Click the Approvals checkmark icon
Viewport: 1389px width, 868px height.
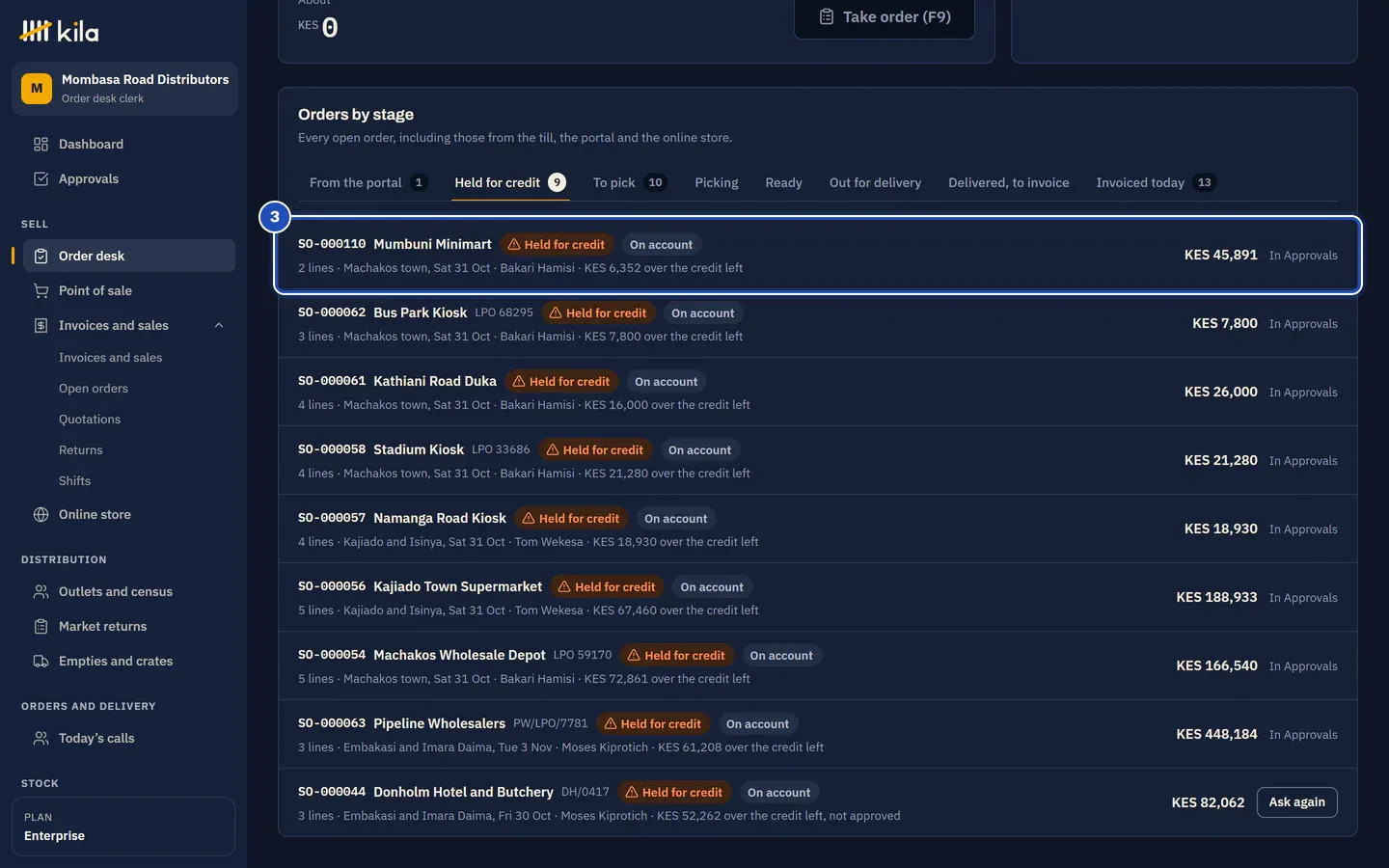pyautogui.click(x=41, y=179)
